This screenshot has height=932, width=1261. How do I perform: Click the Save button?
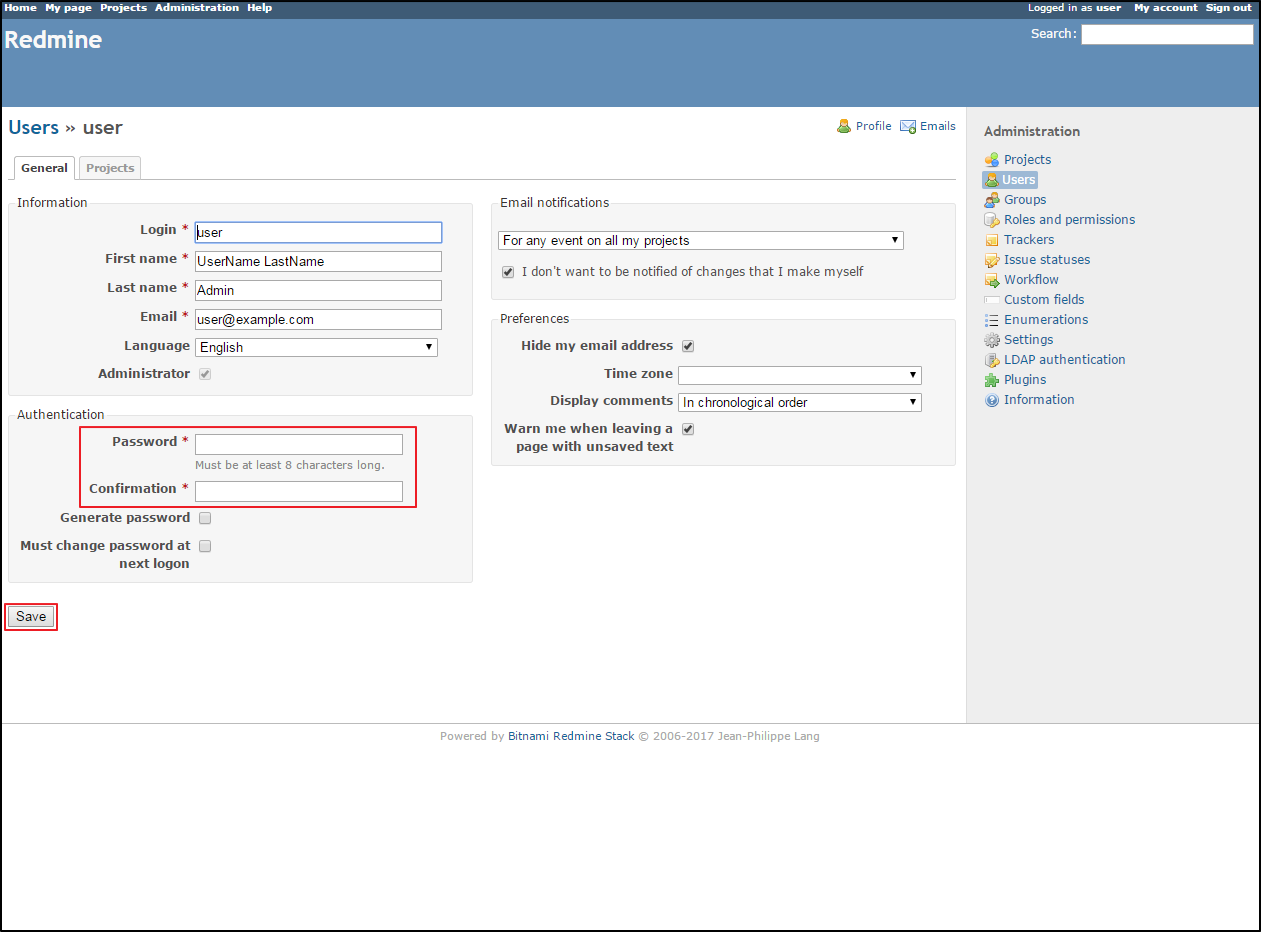point(31,617)
